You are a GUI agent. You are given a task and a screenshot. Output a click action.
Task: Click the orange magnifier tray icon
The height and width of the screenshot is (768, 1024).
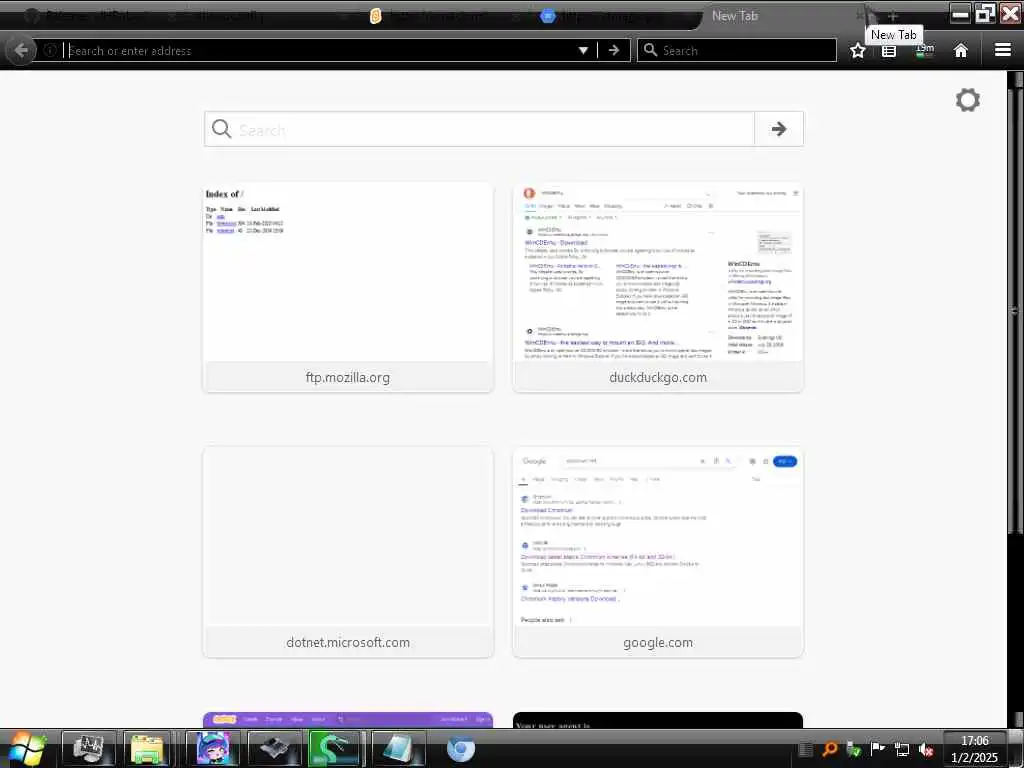[829, 749]
